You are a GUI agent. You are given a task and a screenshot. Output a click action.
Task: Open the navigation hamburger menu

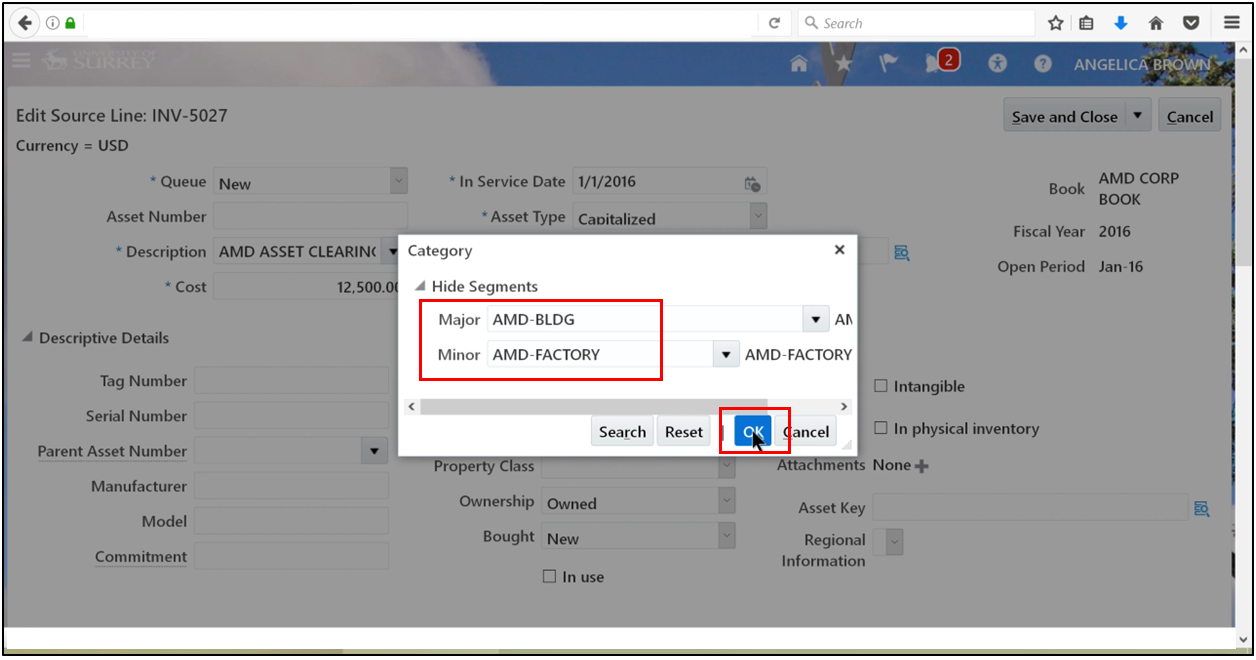click(20, 60)
